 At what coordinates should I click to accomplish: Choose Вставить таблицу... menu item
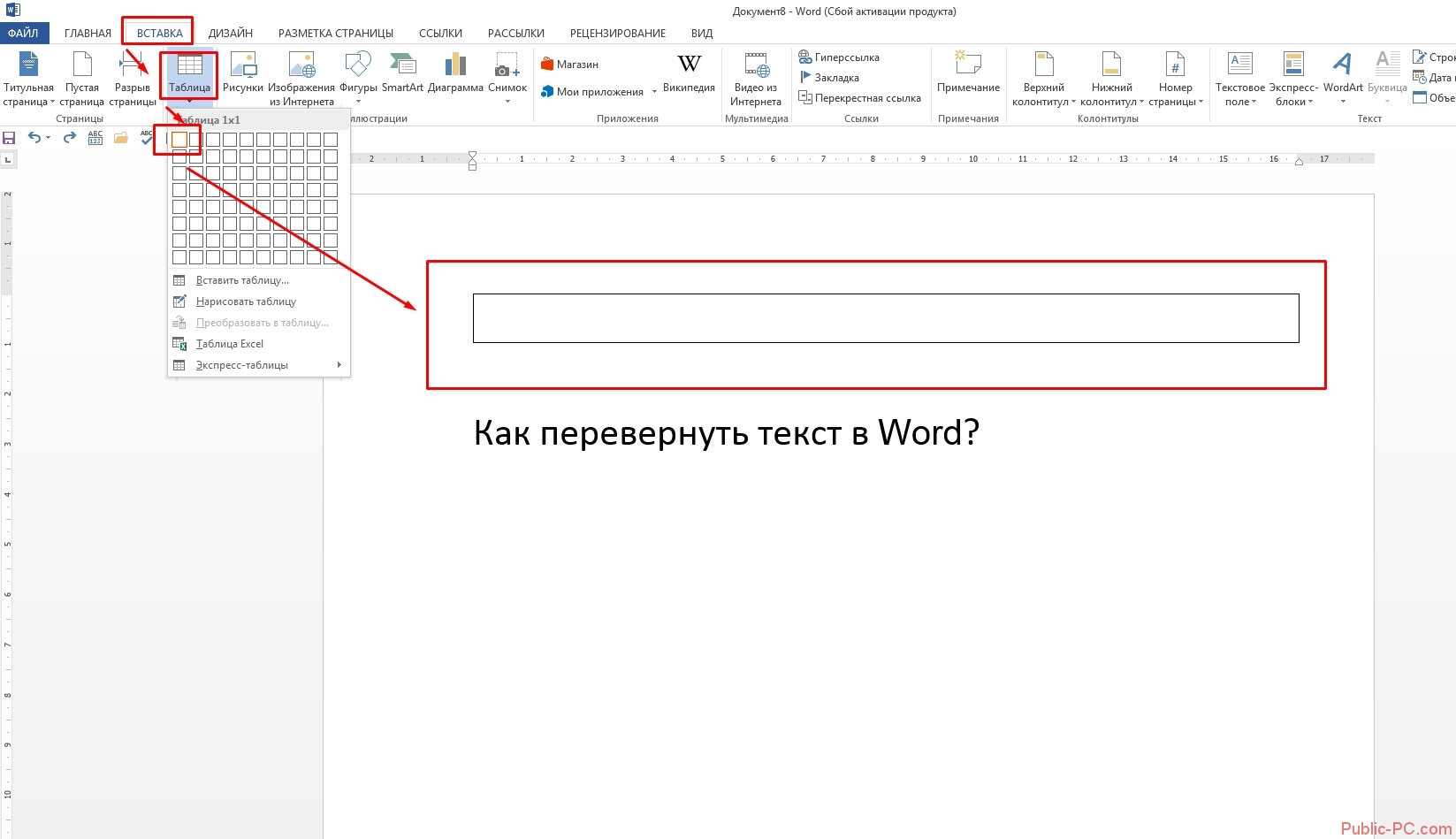259,280
